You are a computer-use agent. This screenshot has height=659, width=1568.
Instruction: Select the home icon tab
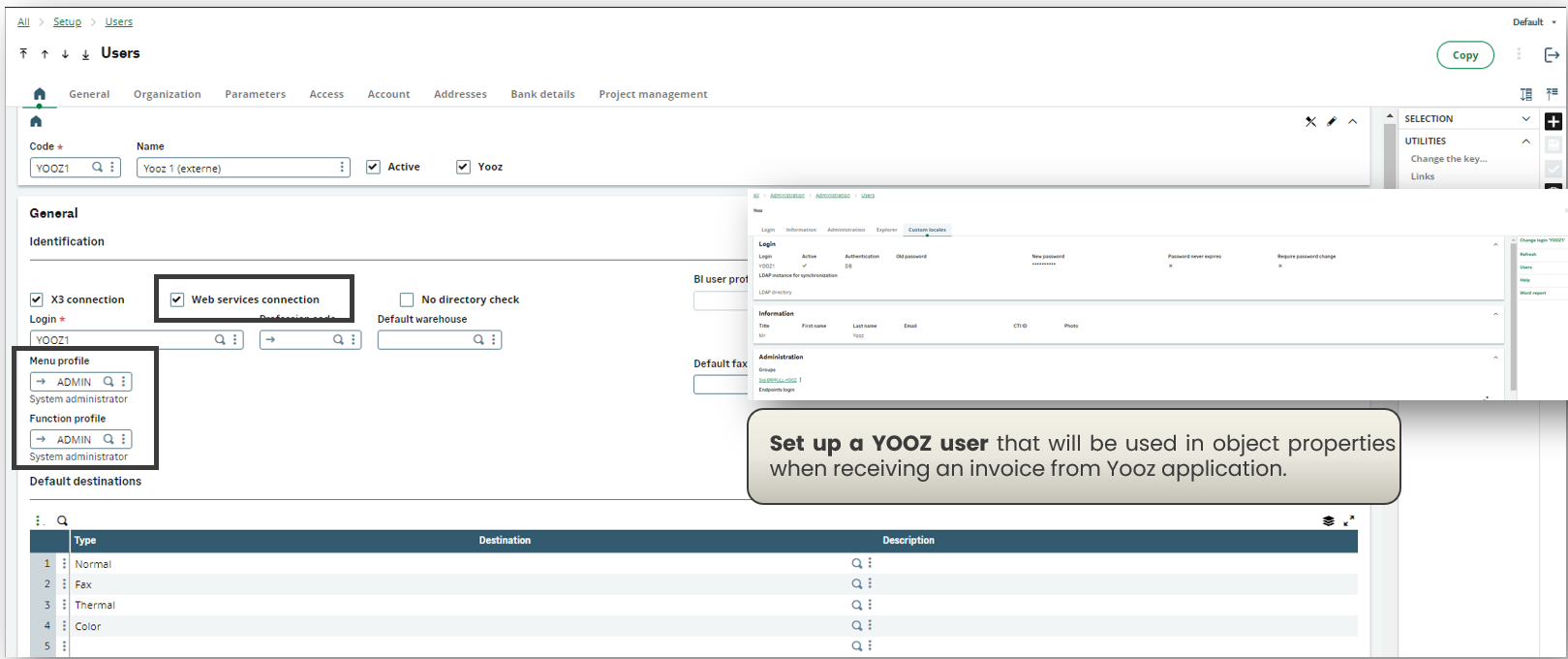click(39, 94)
